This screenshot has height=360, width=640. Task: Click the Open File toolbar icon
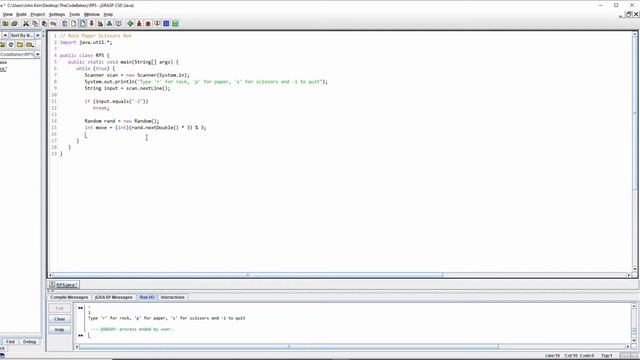(x=5, y=24)
